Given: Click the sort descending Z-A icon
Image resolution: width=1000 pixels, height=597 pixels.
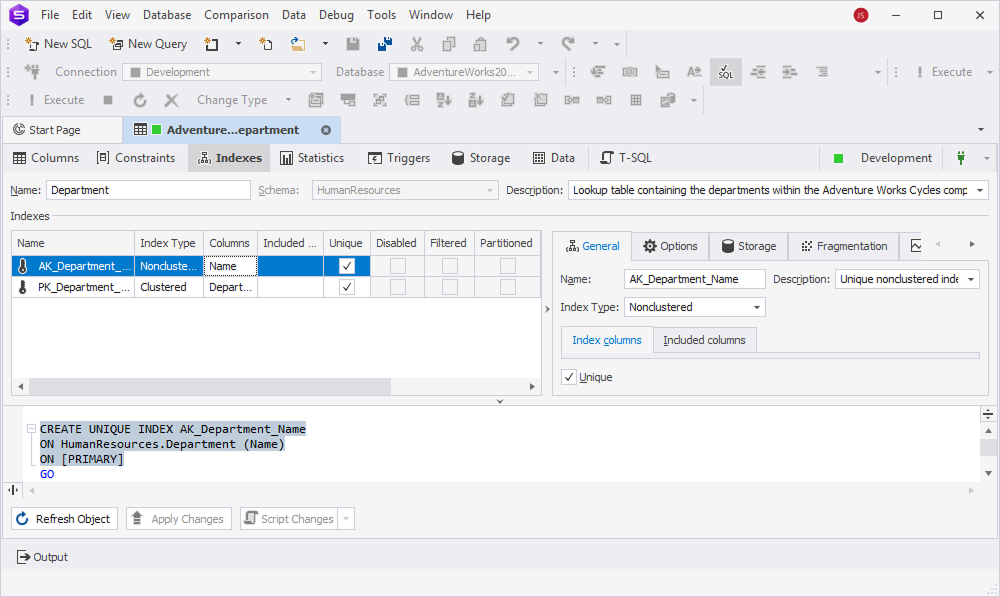Looking at the screenshot, I should point(476,100).
